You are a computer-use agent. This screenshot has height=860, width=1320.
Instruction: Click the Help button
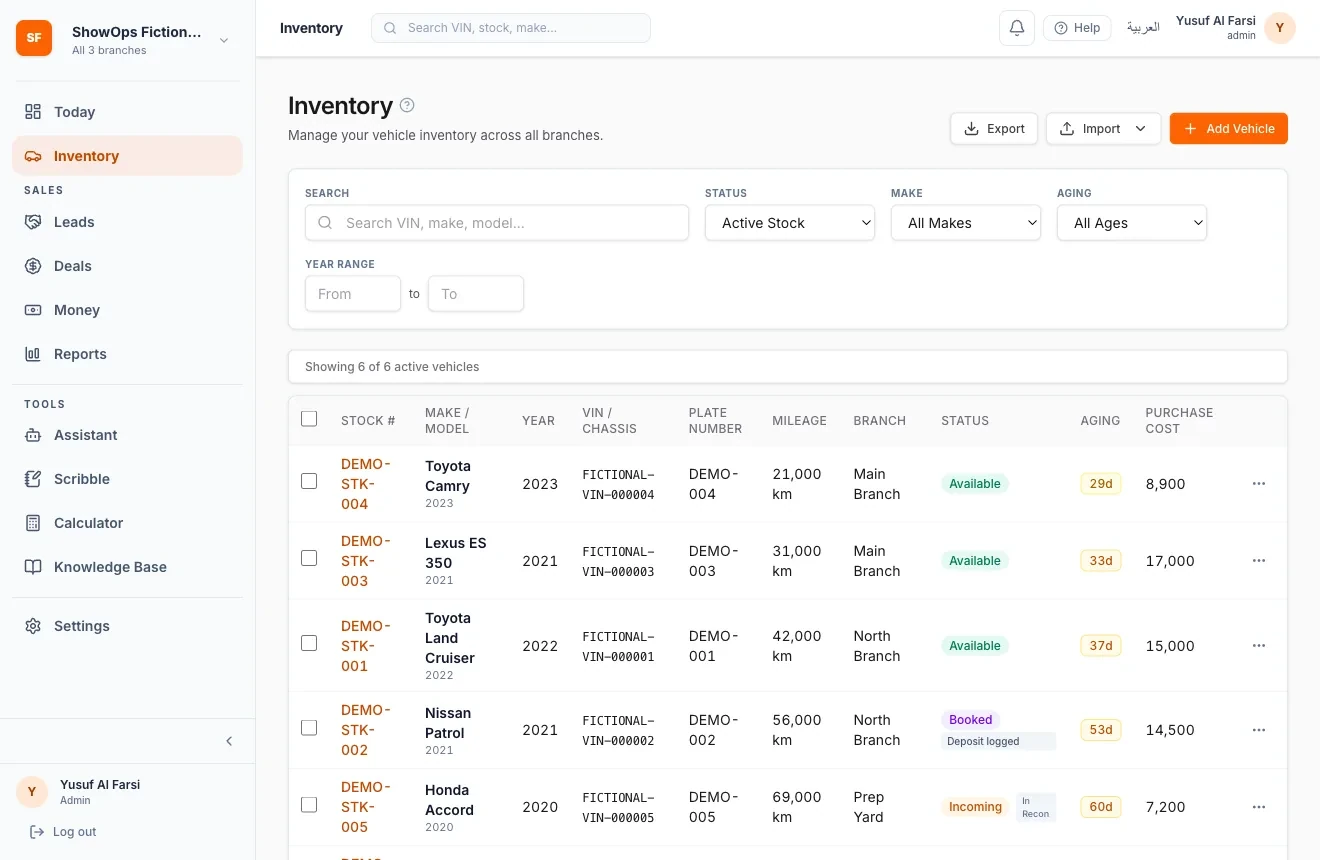(1077, 28)
